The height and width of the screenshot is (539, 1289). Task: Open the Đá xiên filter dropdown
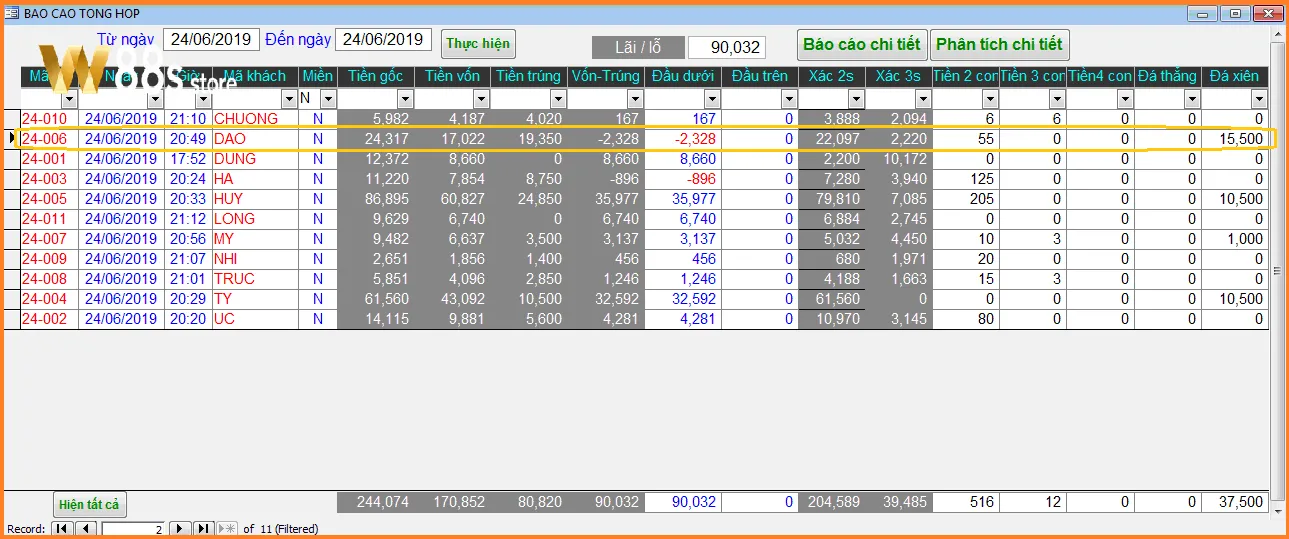tap(1259, 99)
